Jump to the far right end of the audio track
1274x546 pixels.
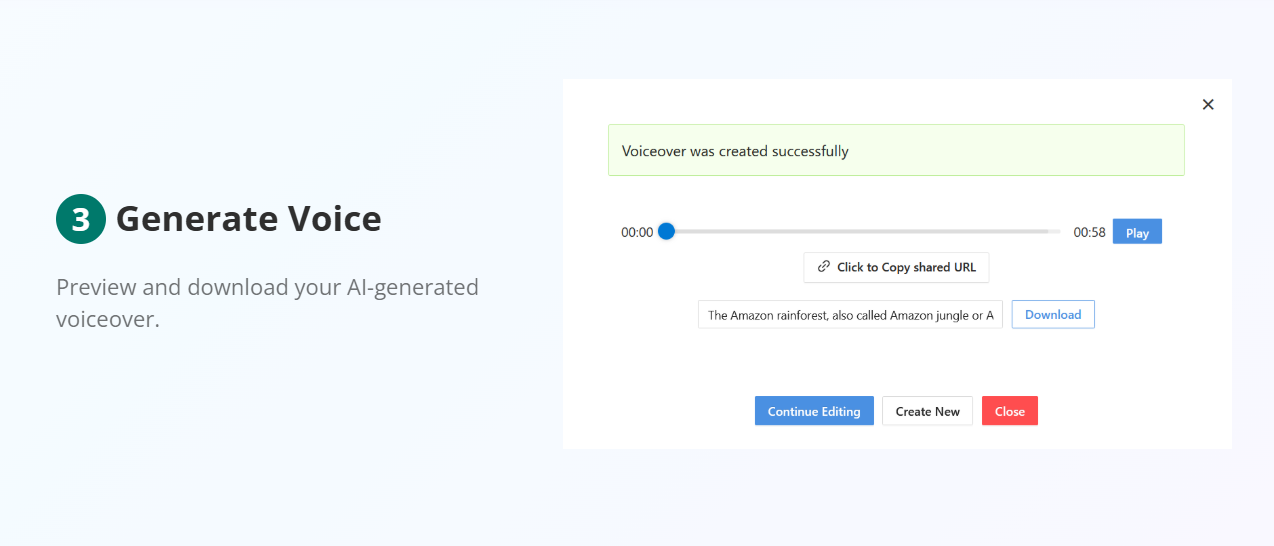(1057, 232)
